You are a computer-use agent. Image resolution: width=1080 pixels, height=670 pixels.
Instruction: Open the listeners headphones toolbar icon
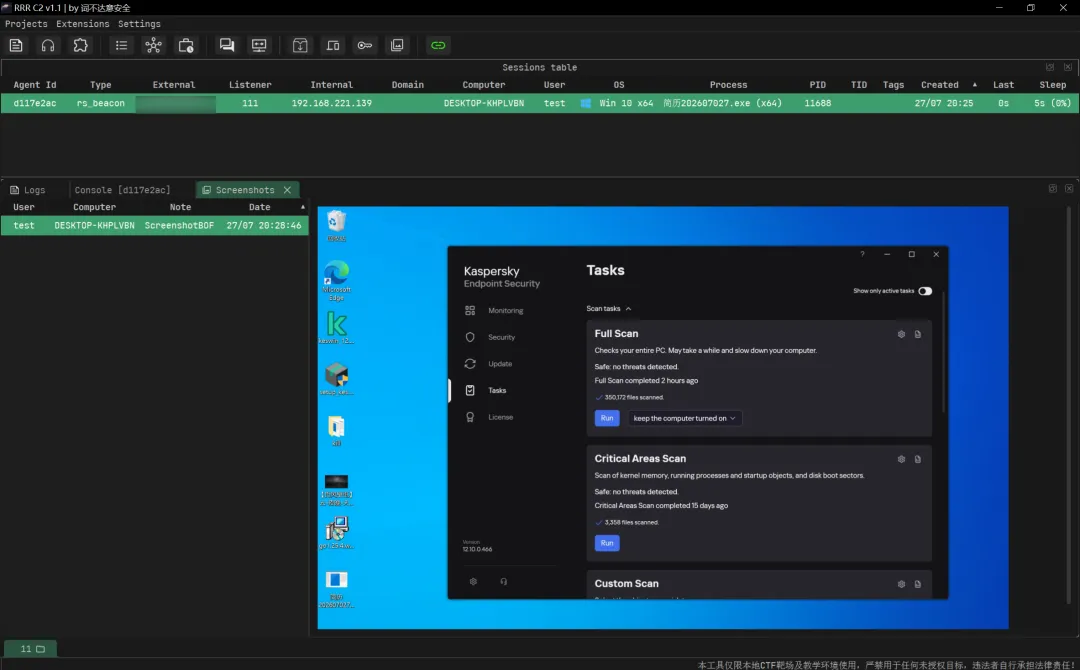[x=48, y=45]
